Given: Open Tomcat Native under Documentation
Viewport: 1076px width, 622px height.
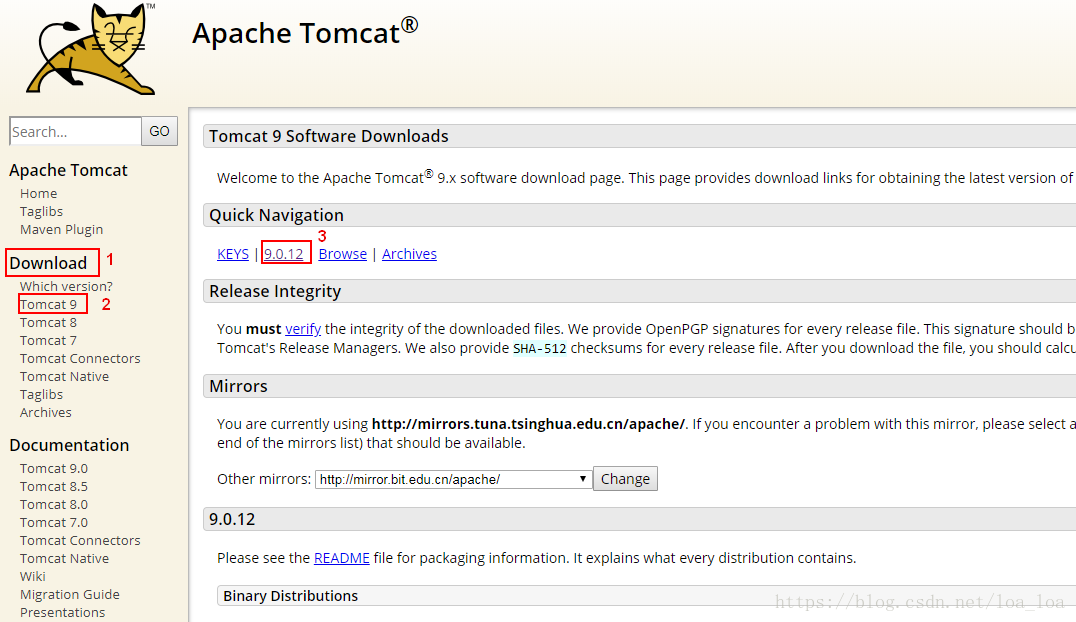Looking at the screenshot, I should (64, 558).
